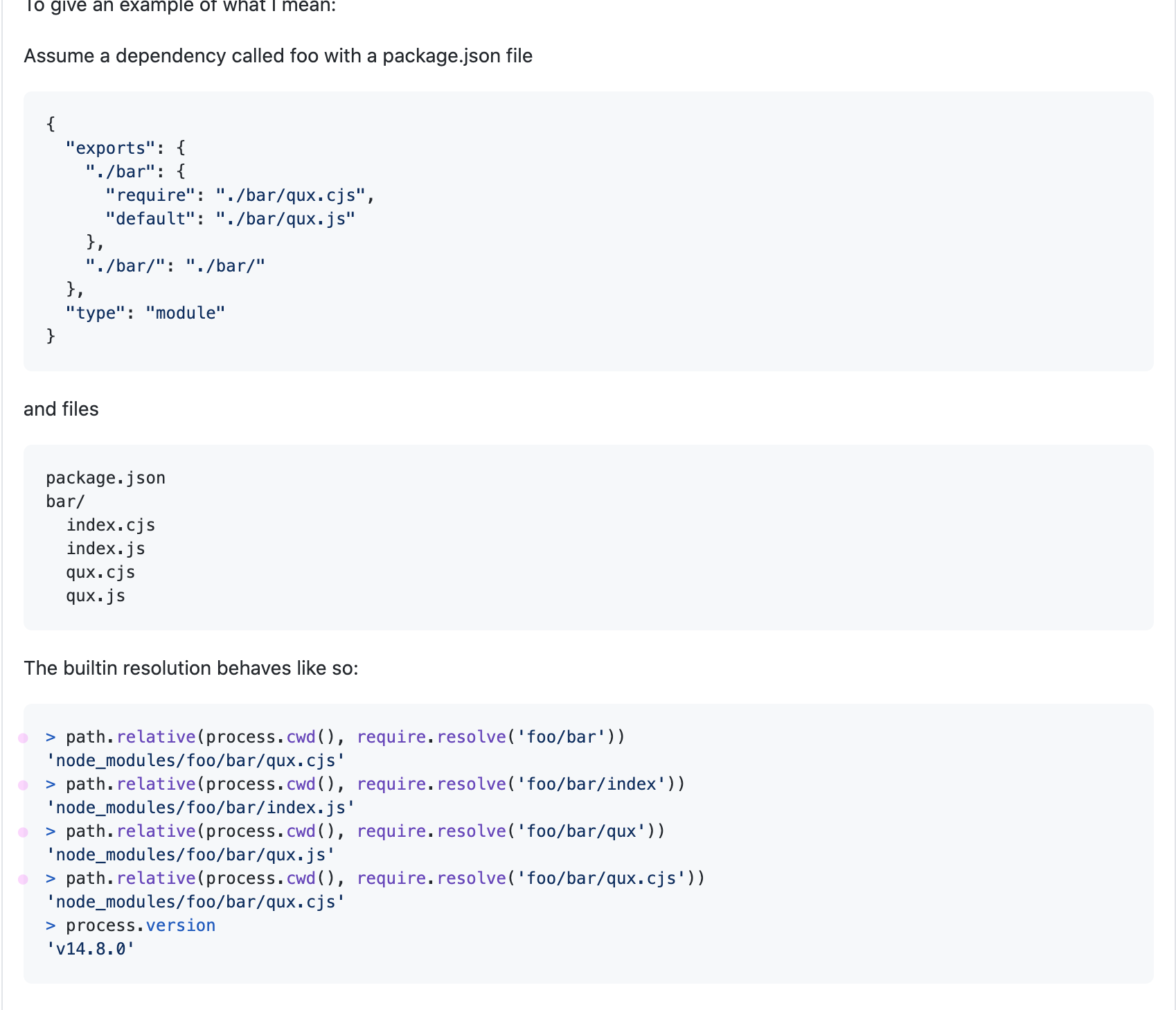Click qux.js in the files list
This screenshot has width=1176, height=1010.
(96, 596)
